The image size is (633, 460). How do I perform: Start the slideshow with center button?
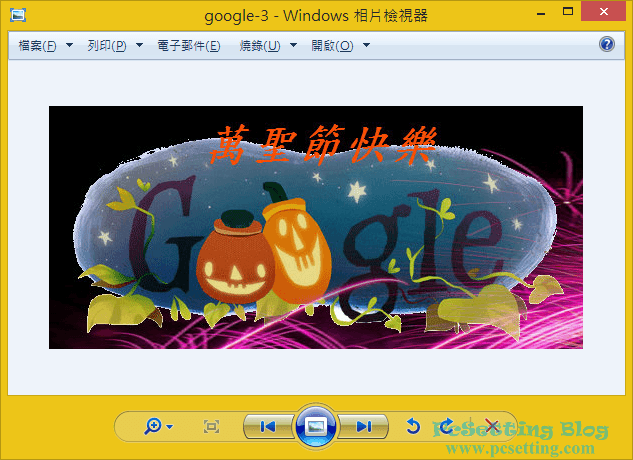(x=315, y=427)
